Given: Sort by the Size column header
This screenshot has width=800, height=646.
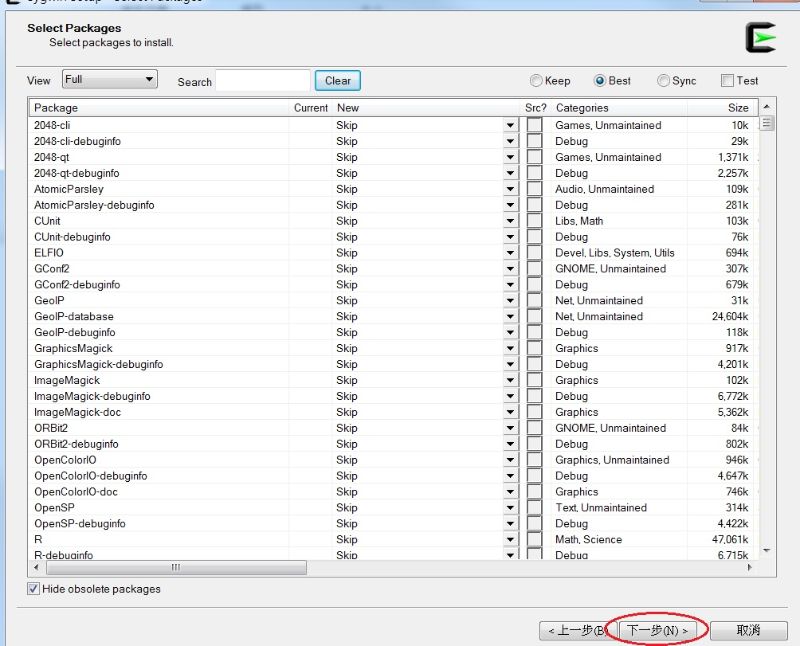Looking at the screenshot, I should [x=723, y=108].
